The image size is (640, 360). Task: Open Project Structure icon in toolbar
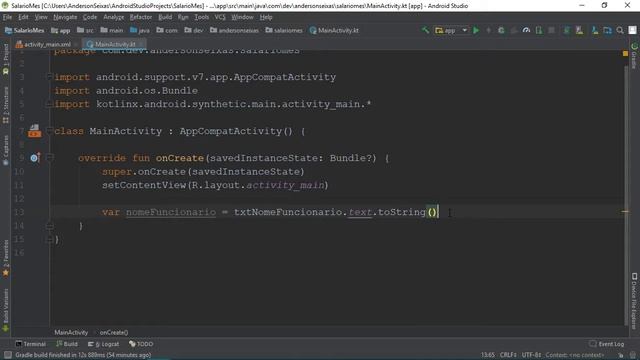(x=607, y=30)
